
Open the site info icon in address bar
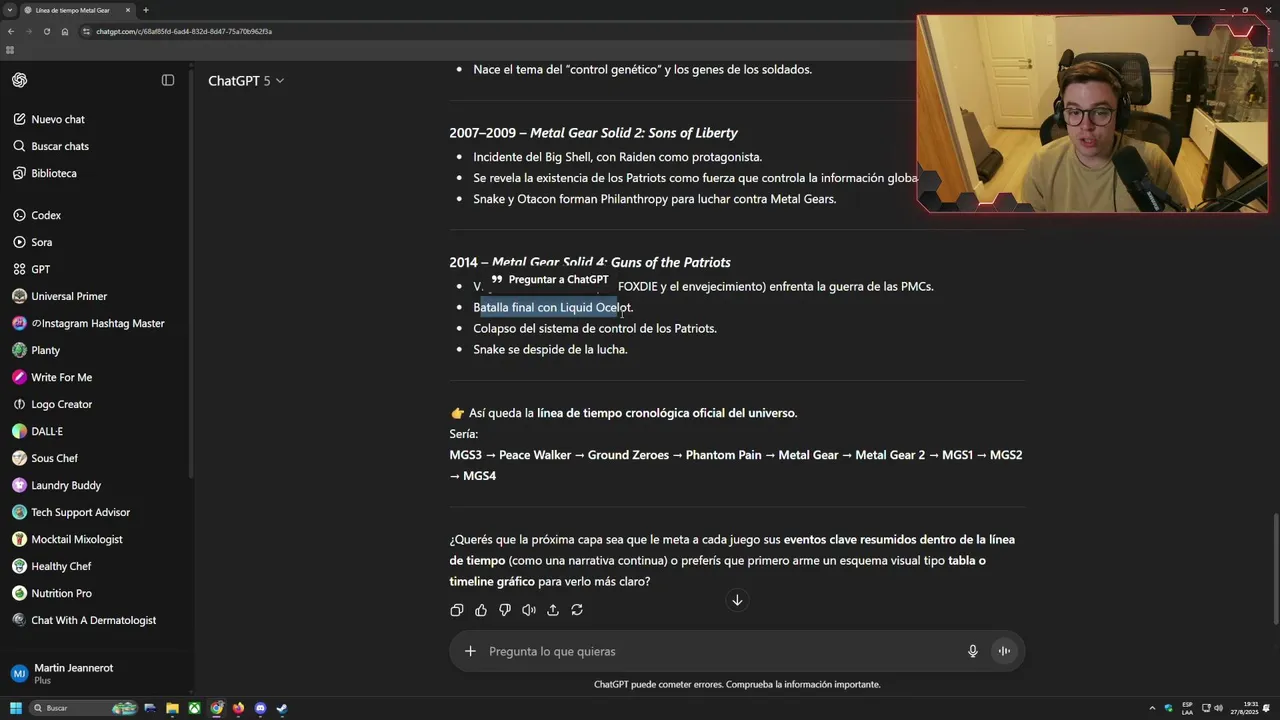click(88, 31)
